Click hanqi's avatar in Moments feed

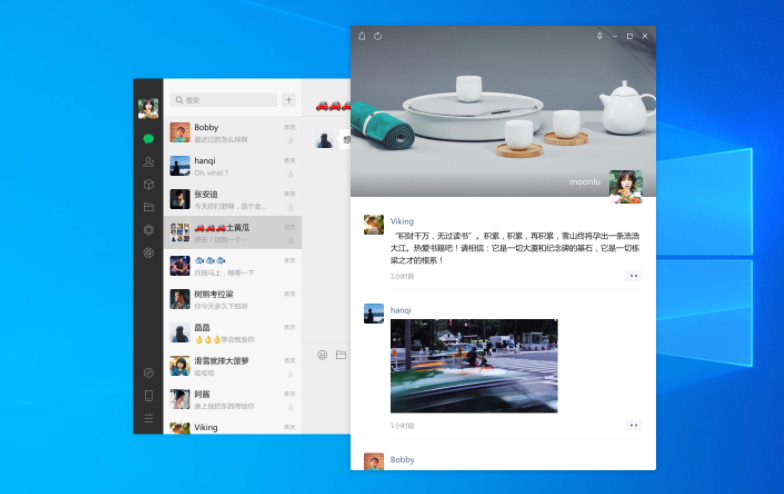coord(374,314)
